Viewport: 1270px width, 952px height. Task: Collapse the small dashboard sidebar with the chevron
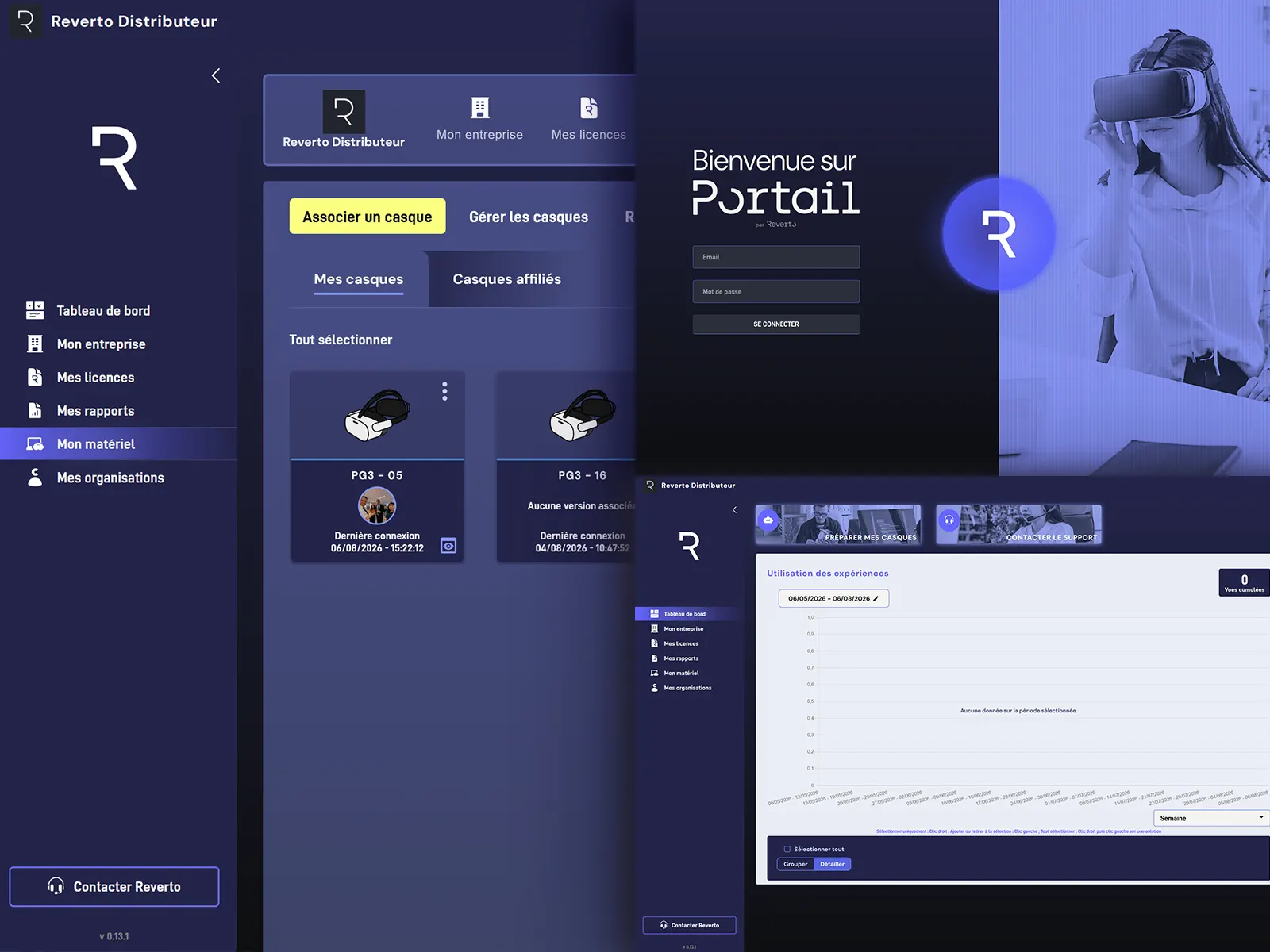[734, 509]
